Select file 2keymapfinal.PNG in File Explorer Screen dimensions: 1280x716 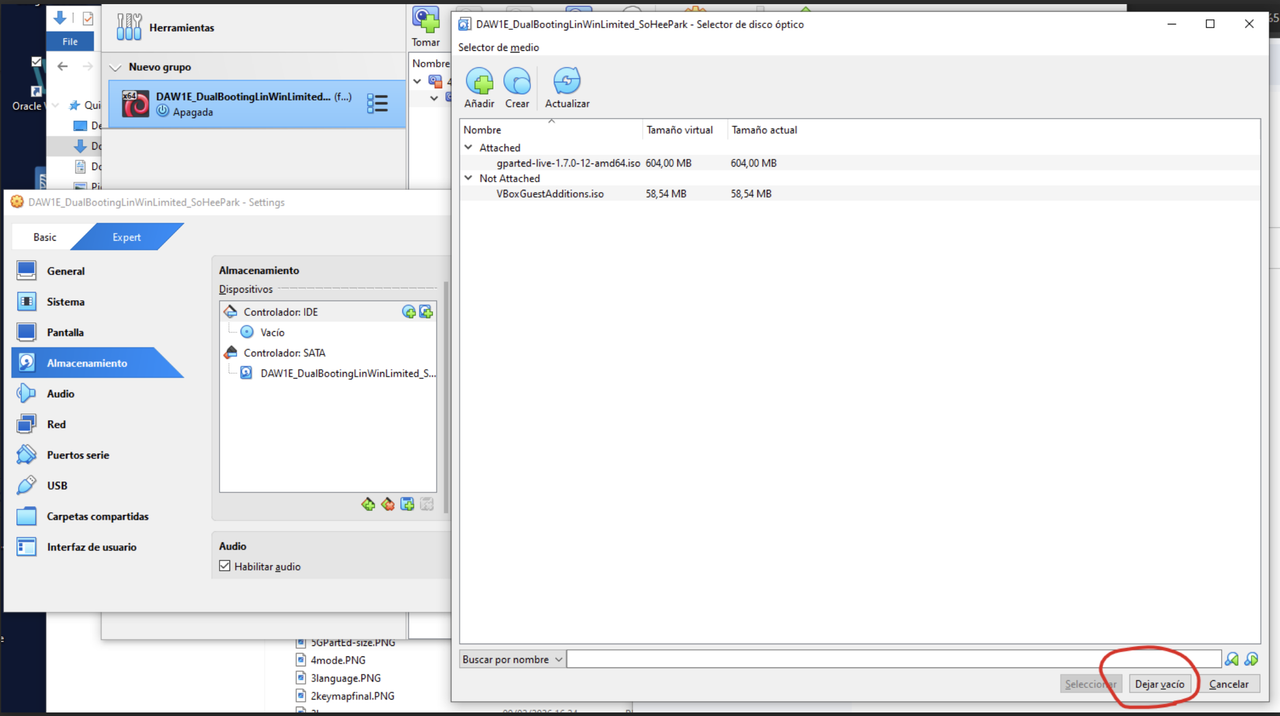(x=352, y=696)
